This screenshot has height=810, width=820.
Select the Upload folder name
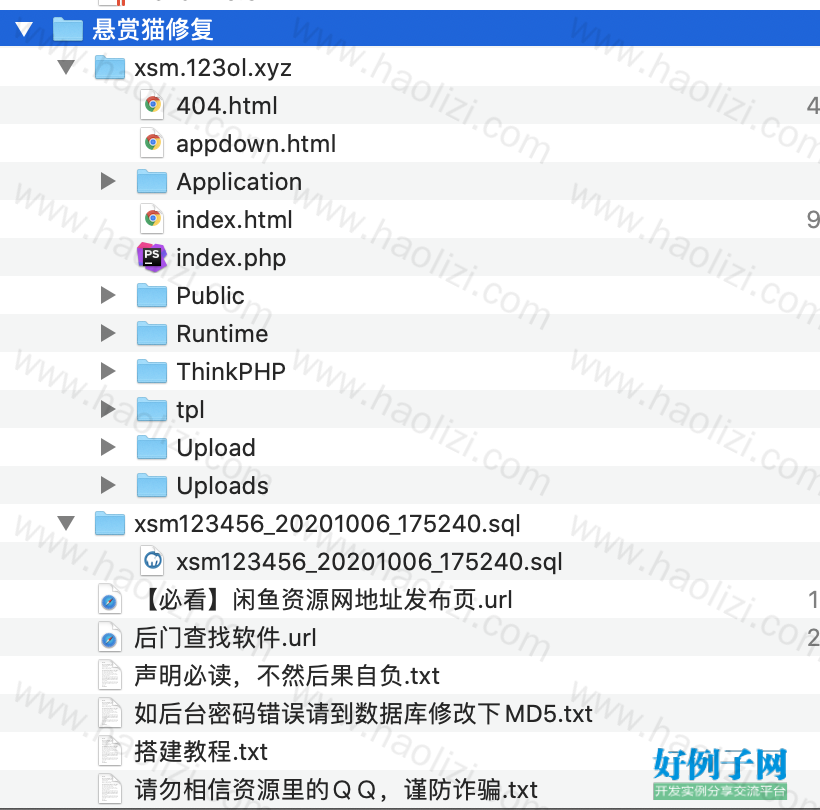click(215, 448)
